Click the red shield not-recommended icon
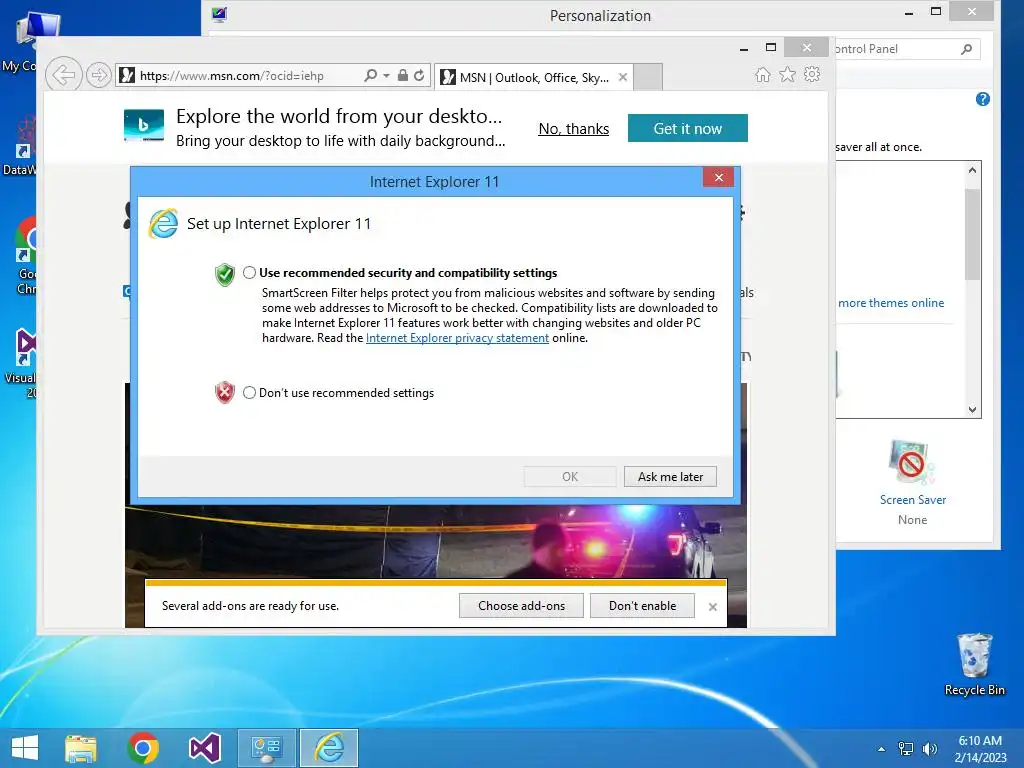 tap(225, 392)
